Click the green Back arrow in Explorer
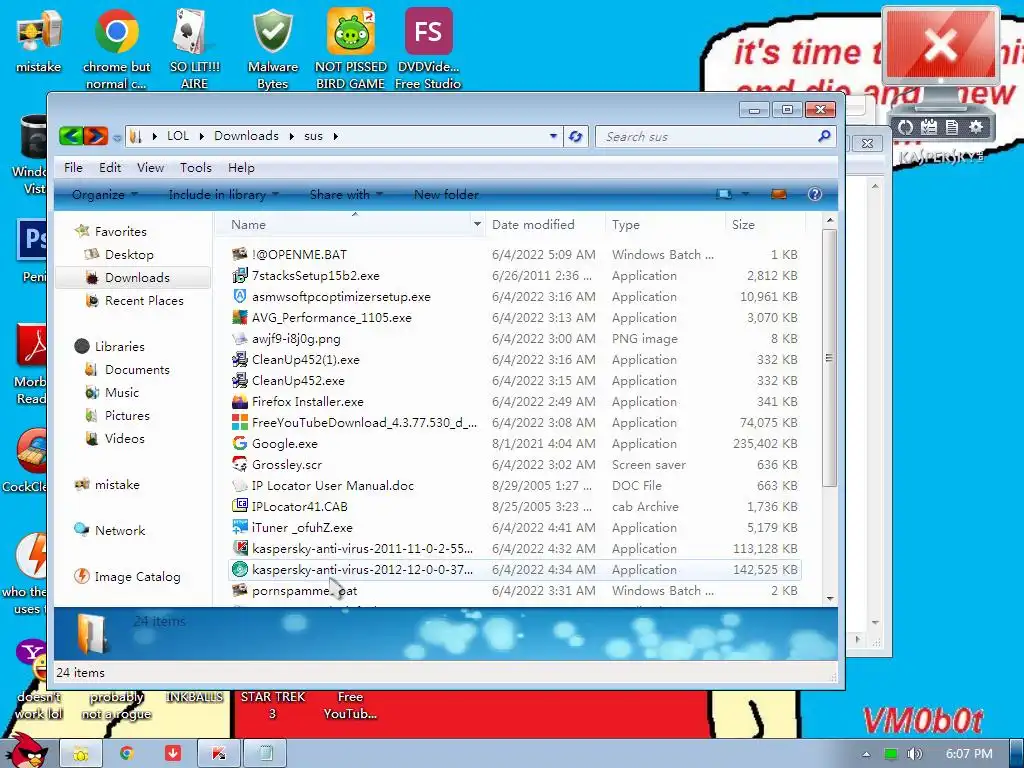The height and width of the screenshot is (768, 1024). [71, 136]
